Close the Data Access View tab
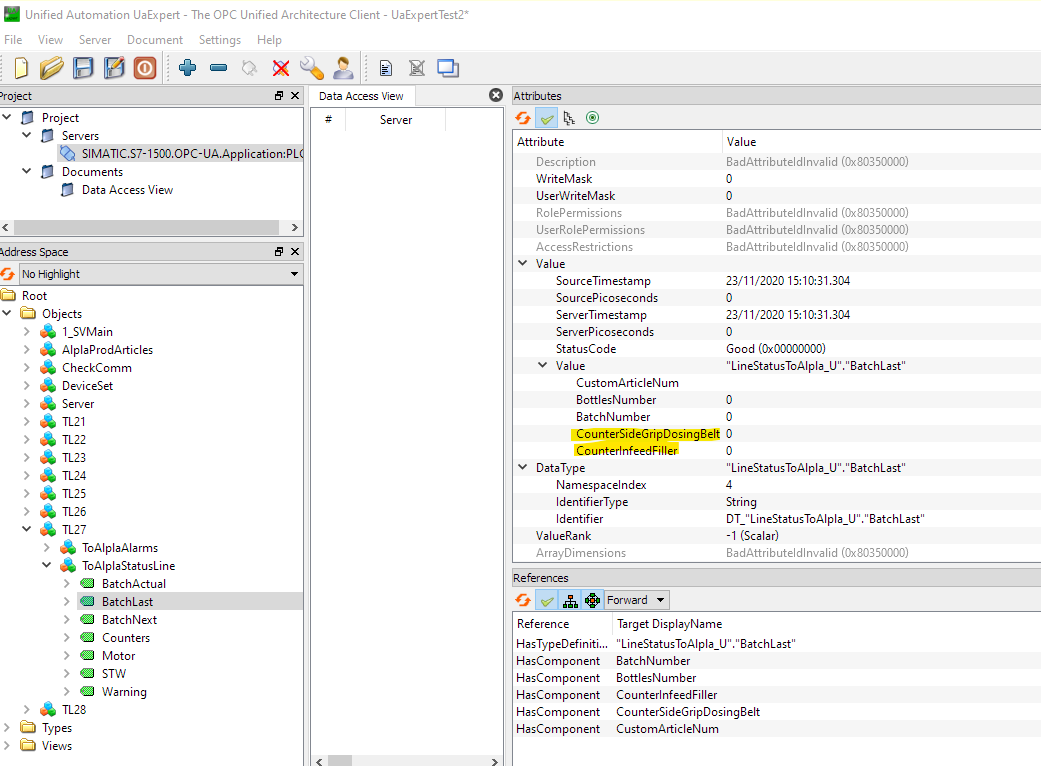Screen dimensions: 1041x766 [x=496, y=95]
